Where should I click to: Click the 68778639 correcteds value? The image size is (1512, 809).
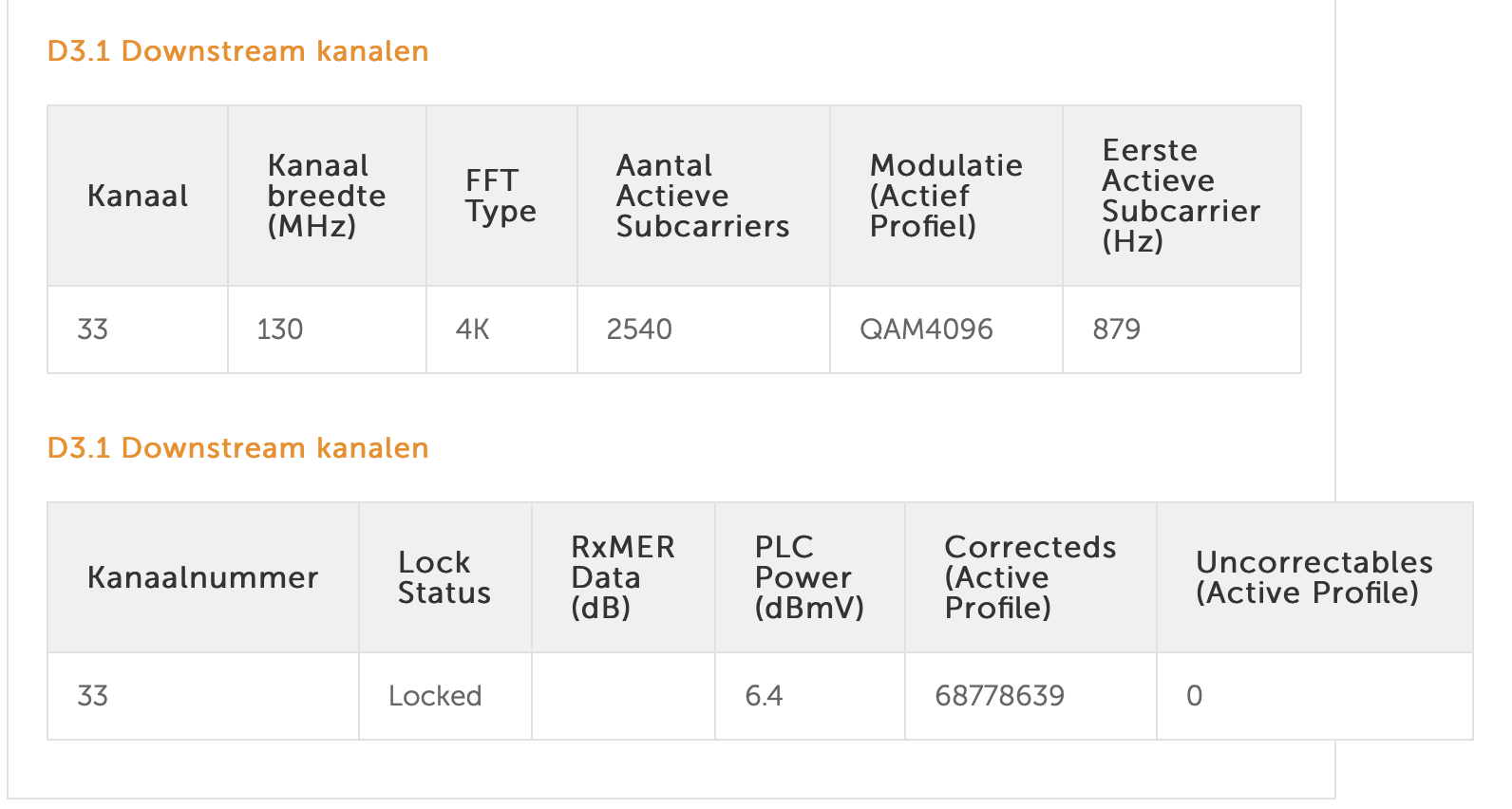[x=999, y=696]
